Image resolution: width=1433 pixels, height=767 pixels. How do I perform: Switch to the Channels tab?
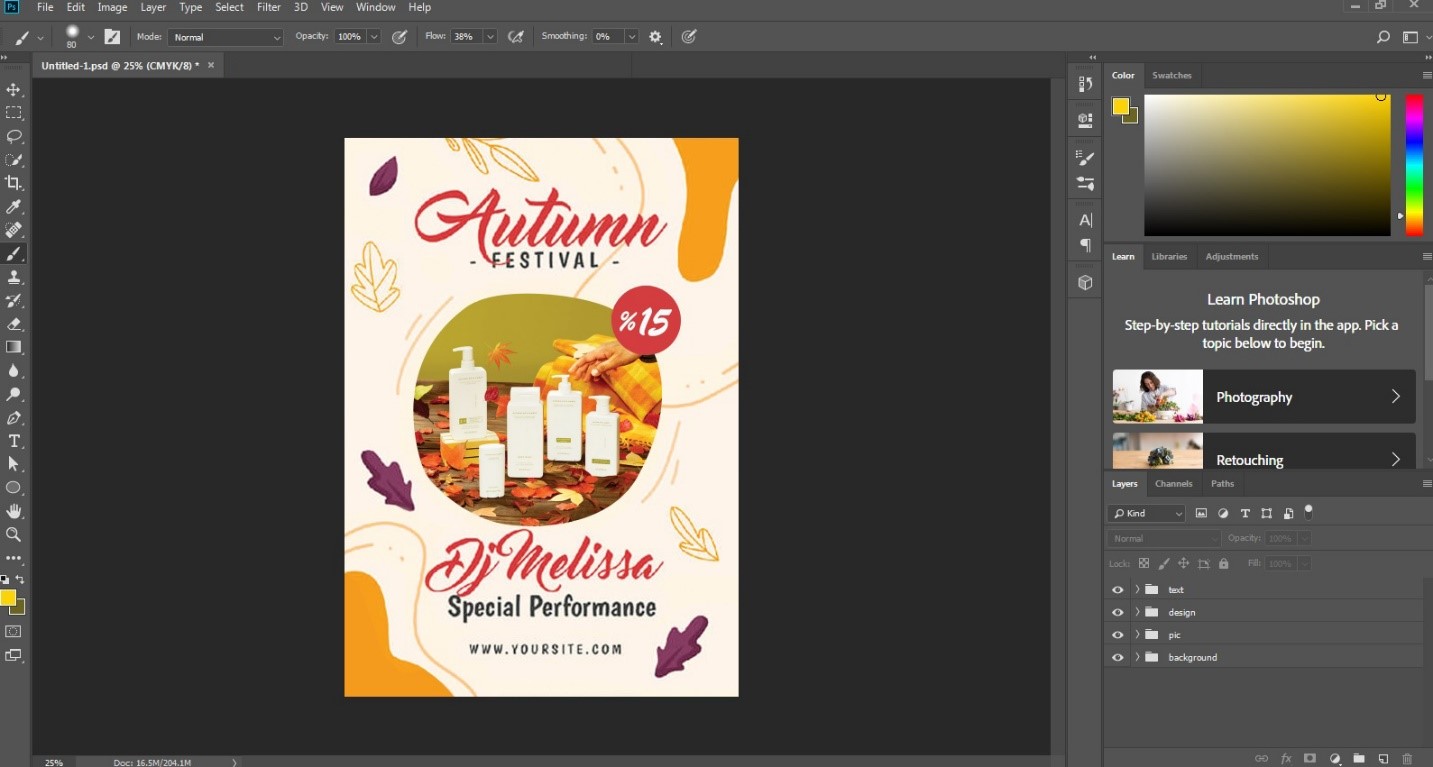[1173, 484]
